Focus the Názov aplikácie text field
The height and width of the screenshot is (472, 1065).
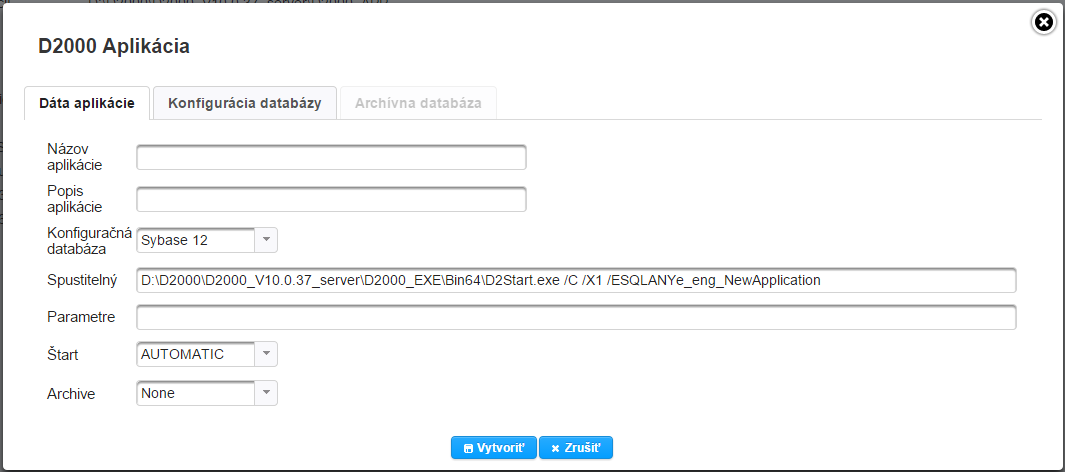331,157
